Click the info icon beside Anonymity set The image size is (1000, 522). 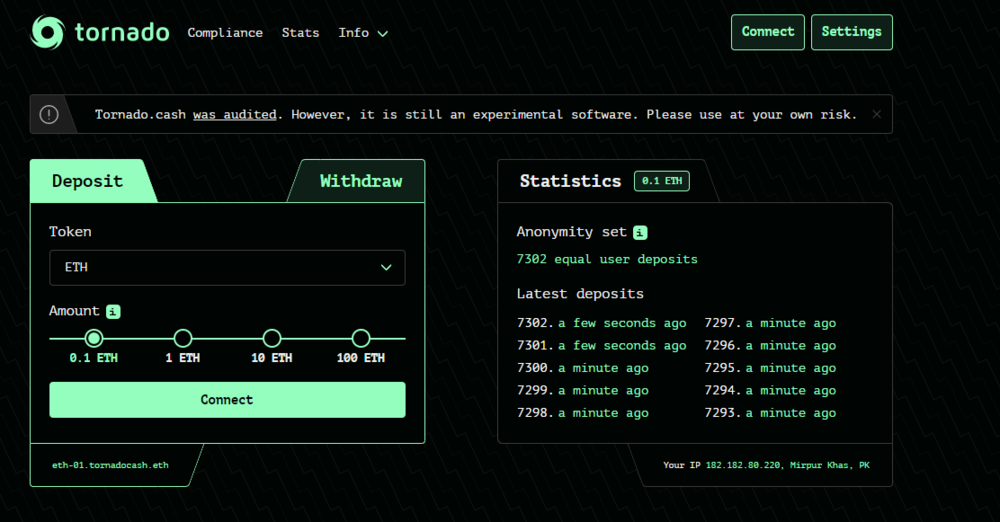pyautogui.click(x=640, y=233)
